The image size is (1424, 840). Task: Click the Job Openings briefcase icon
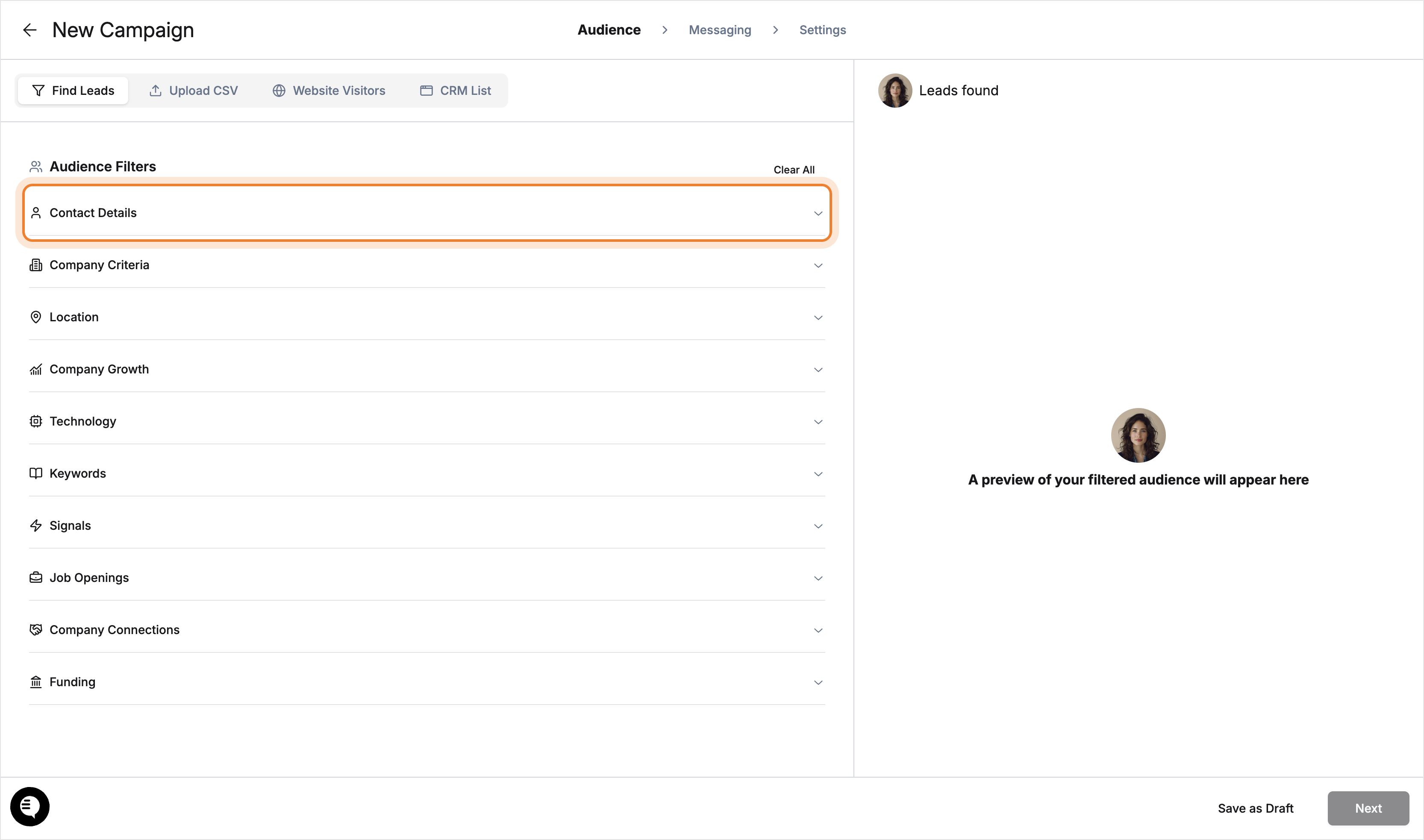(x=35, y=577)
